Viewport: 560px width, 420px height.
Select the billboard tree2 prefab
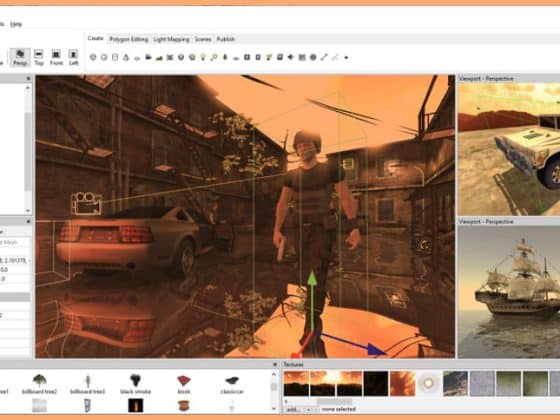point(39,384)
